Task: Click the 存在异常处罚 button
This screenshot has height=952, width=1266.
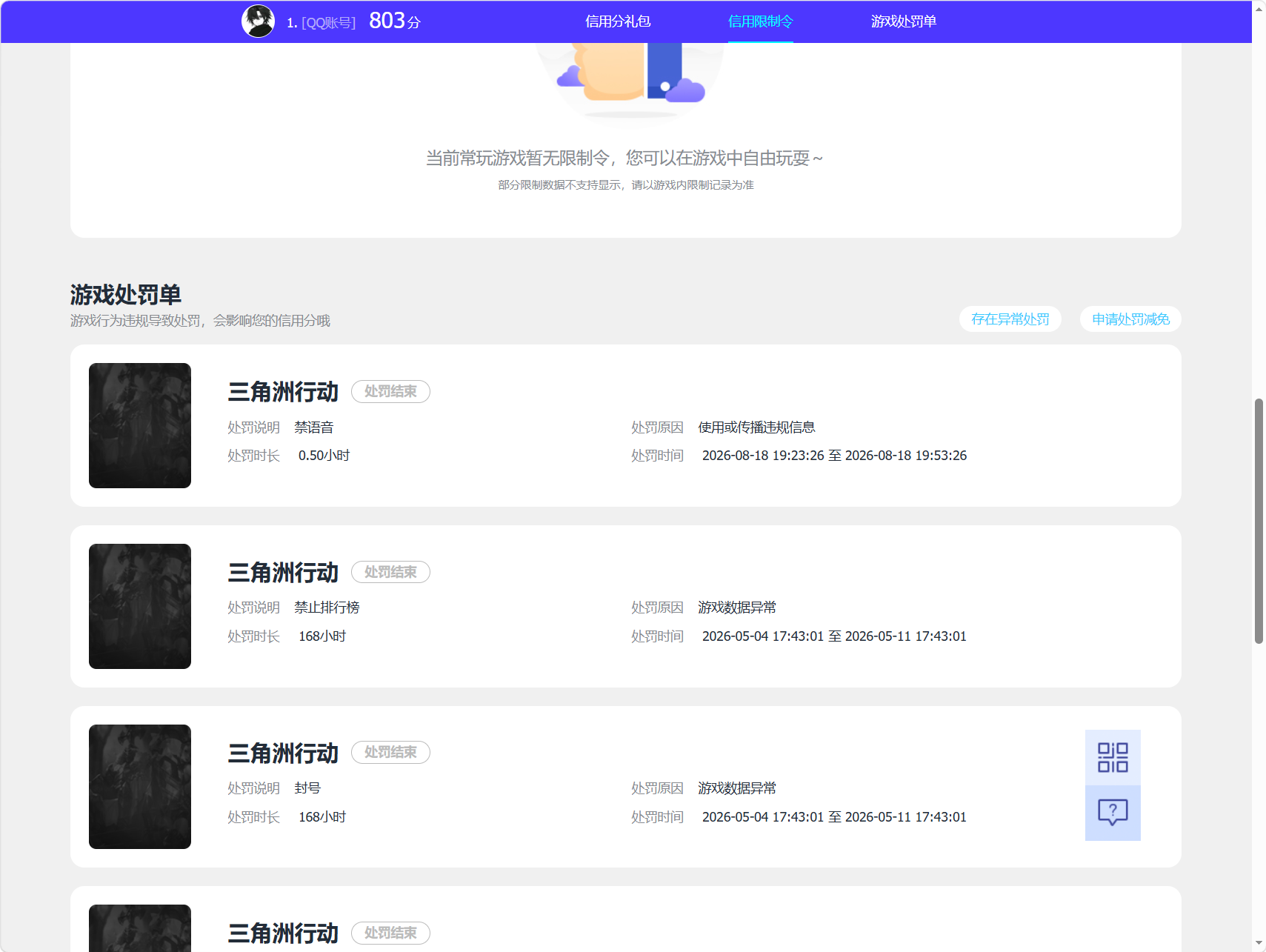Action: coord(1010,319)
